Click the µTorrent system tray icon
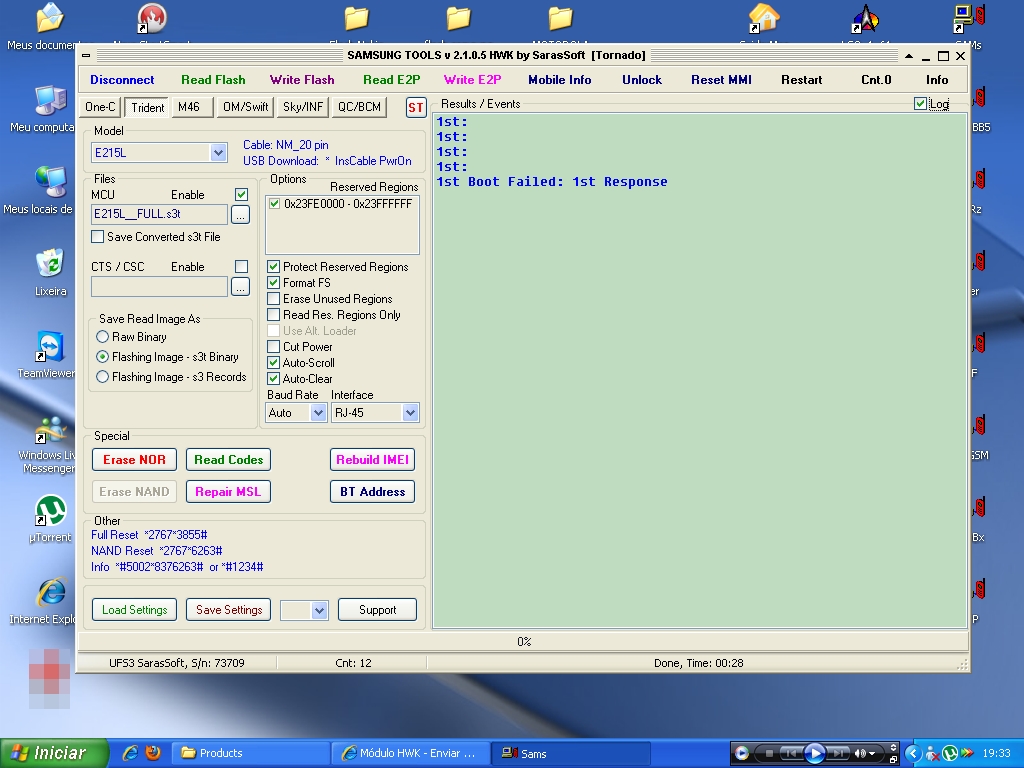The height and width of the screenshot is (768, 1024). pos(950,753)
